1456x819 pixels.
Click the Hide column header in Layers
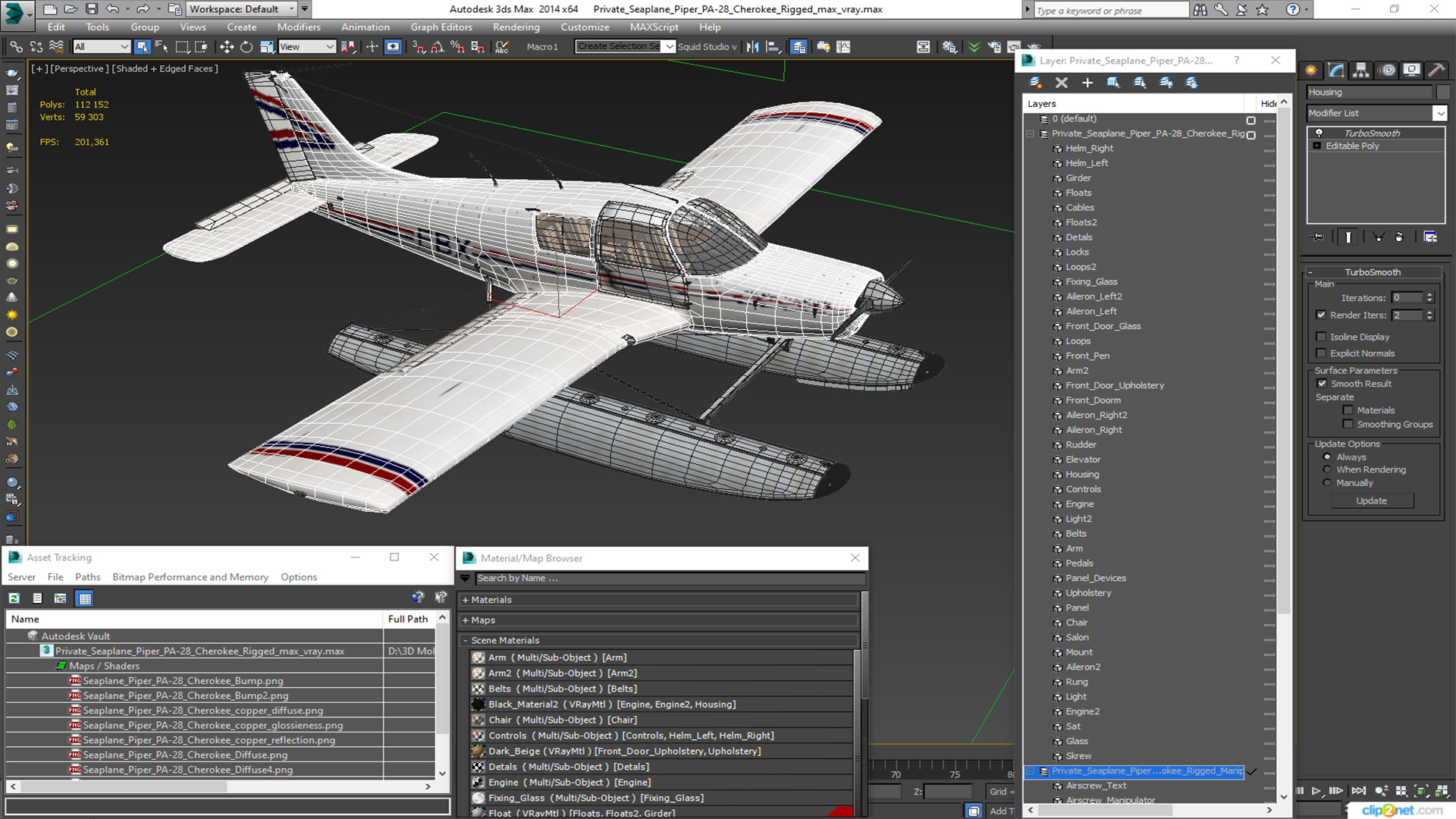[x=1269, y=104]
